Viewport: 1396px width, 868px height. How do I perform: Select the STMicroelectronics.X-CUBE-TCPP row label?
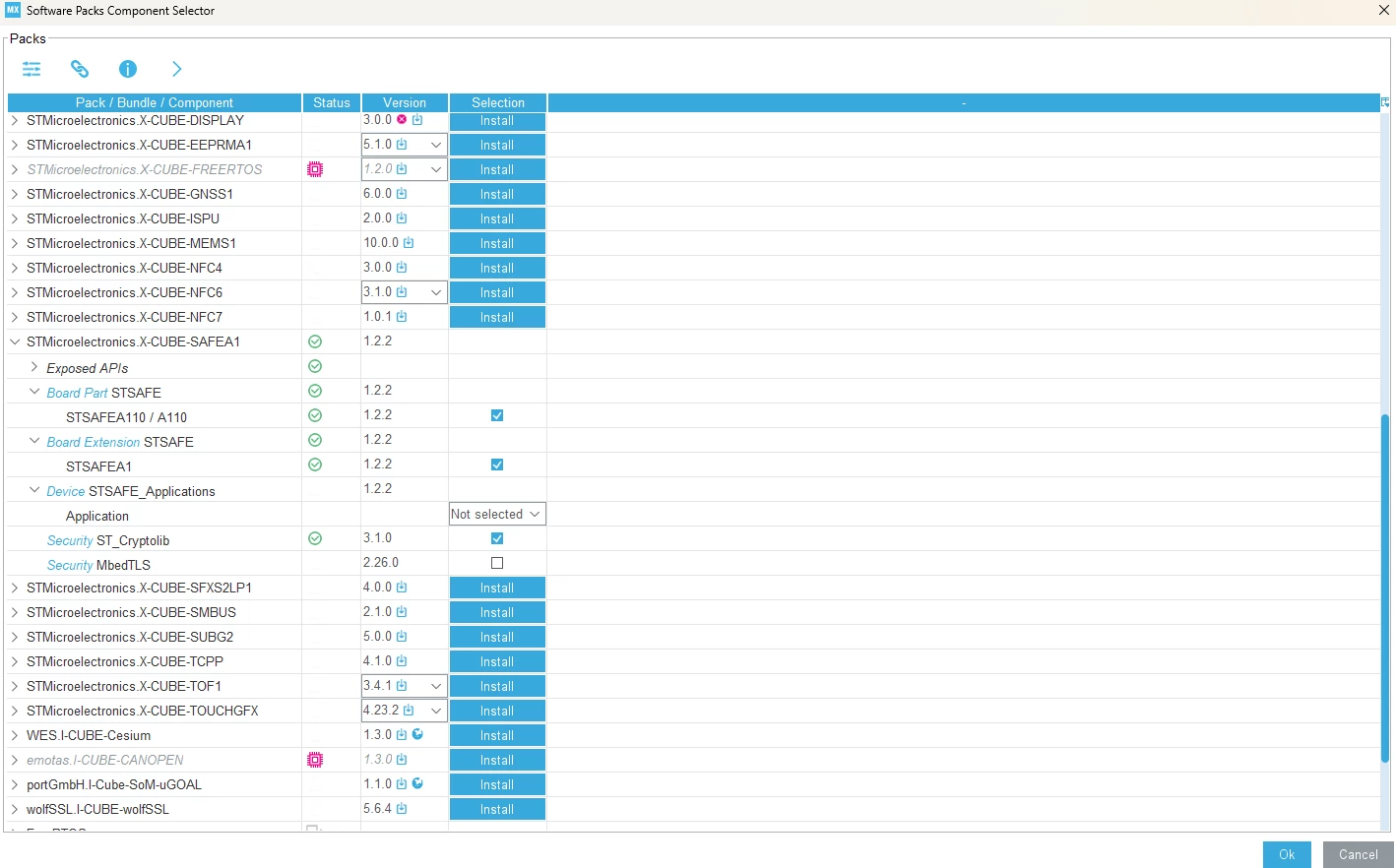tap(125, 661)
